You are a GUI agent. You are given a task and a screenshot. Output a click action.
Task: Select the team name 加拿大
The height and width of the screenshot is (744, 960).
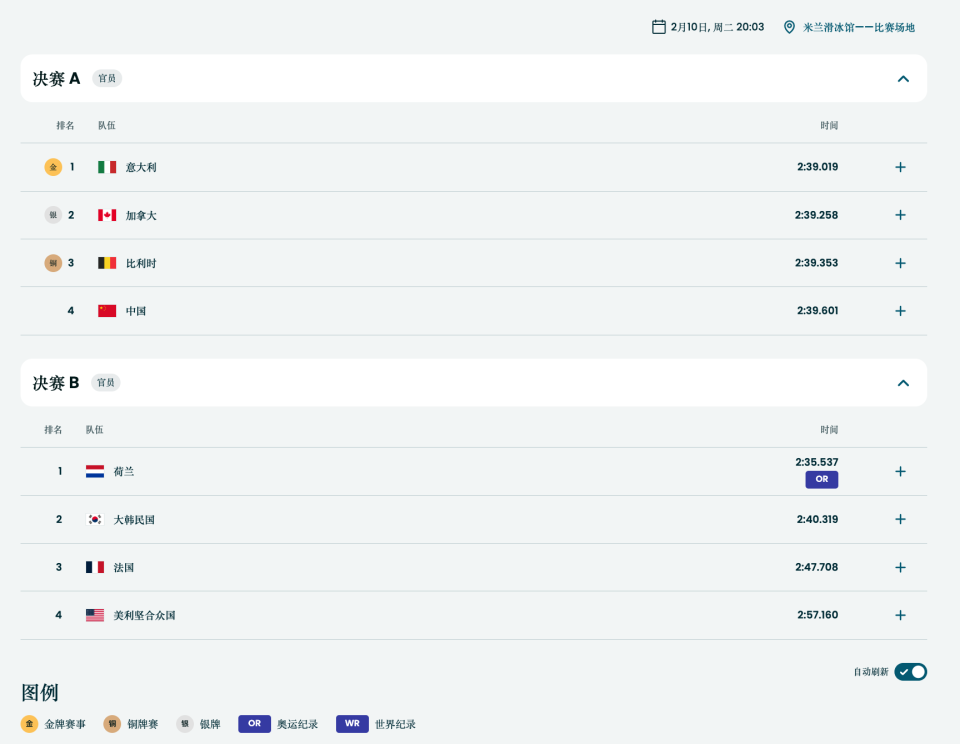pyautogui.click(x=141, y=216)
